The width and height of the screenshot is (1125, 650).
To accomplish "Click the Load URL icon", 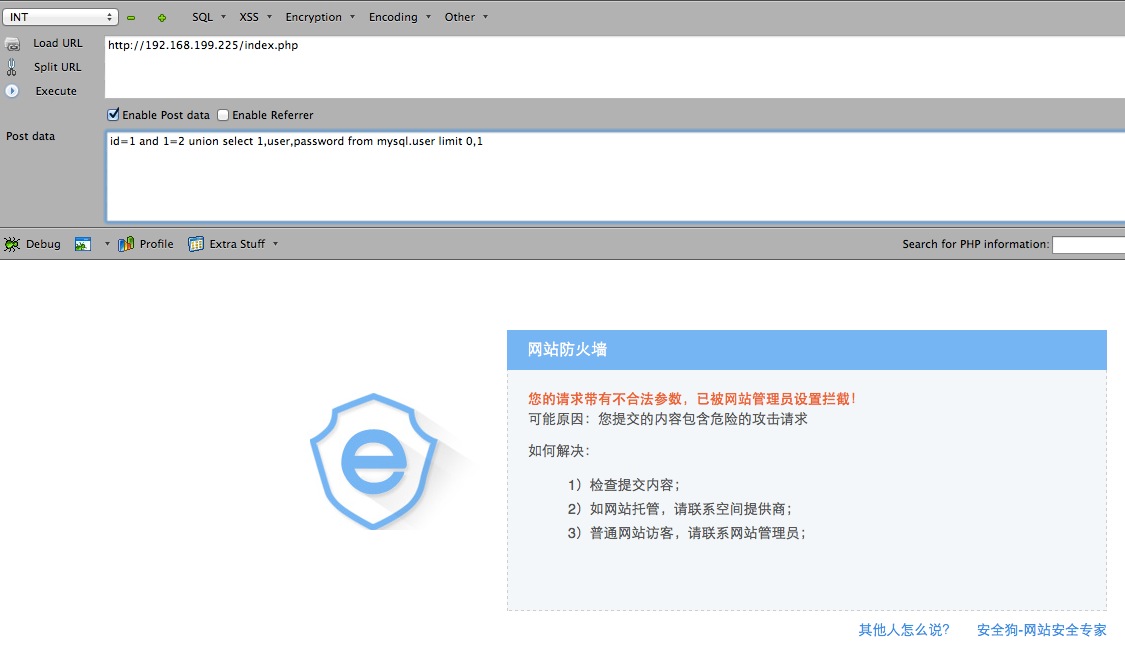I will tap(12, 44).
